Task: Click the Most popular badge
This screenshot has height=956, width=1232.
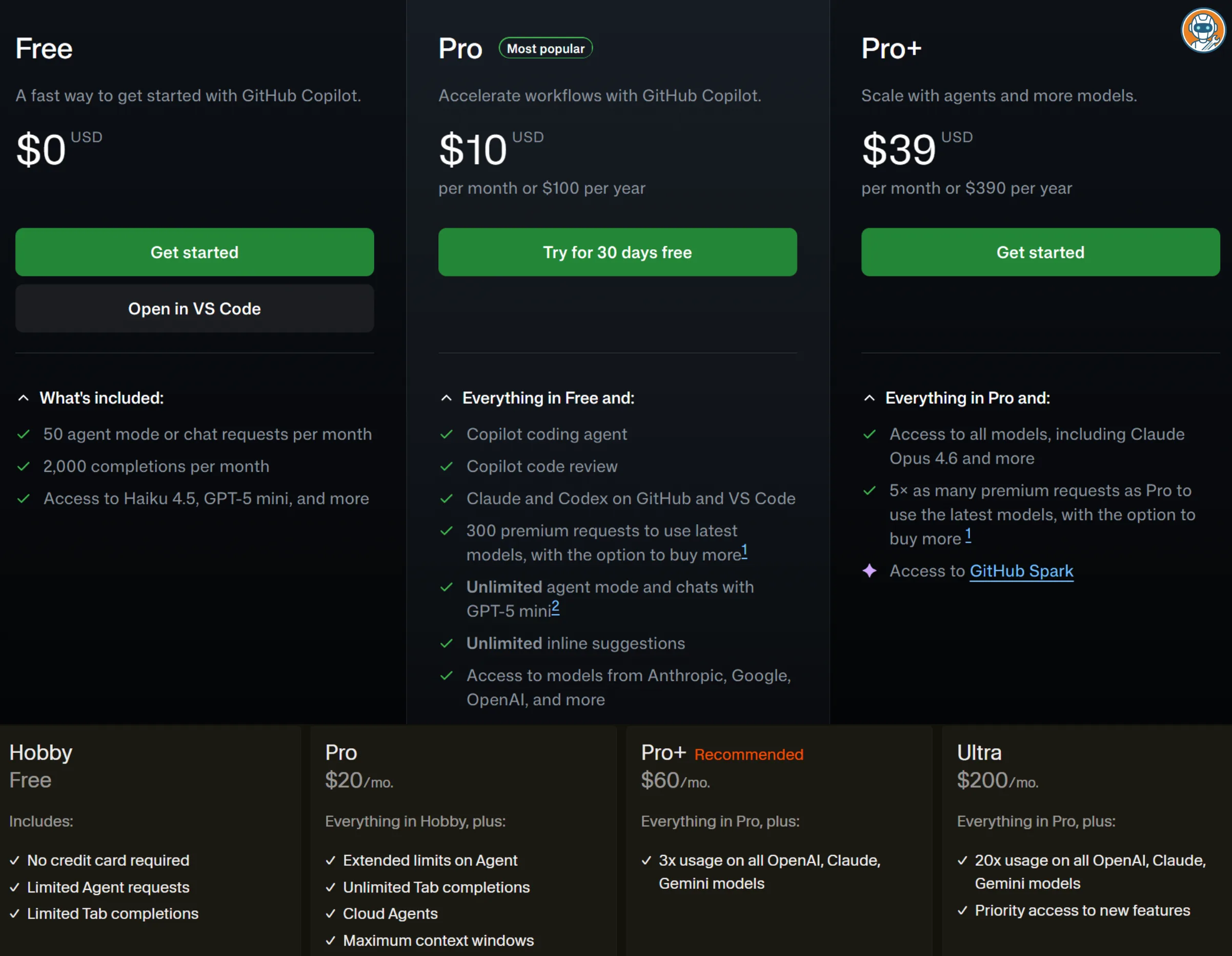Action: point(545,48)
